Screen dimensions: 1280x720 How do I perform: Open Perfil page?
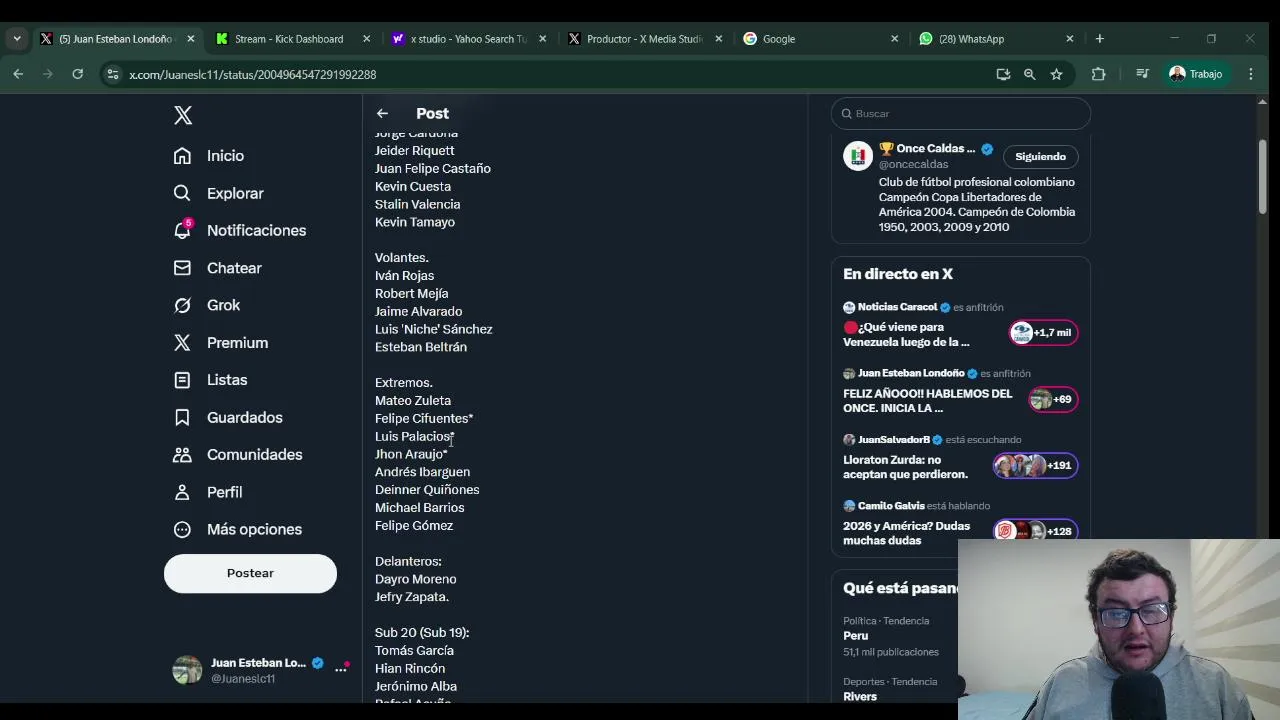tap(208, 492)
